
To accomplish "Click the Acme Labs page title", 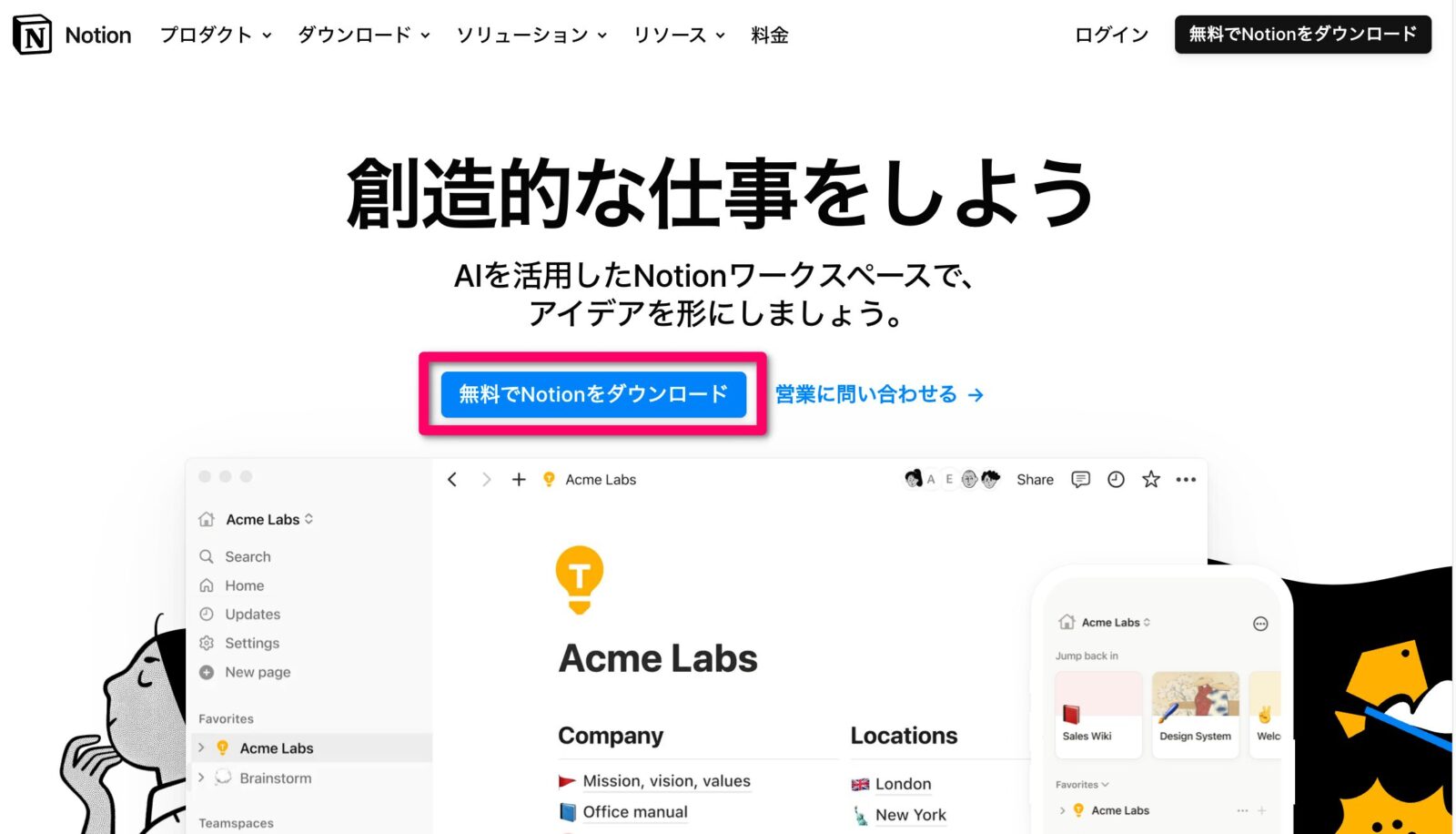I will point(658,658).
